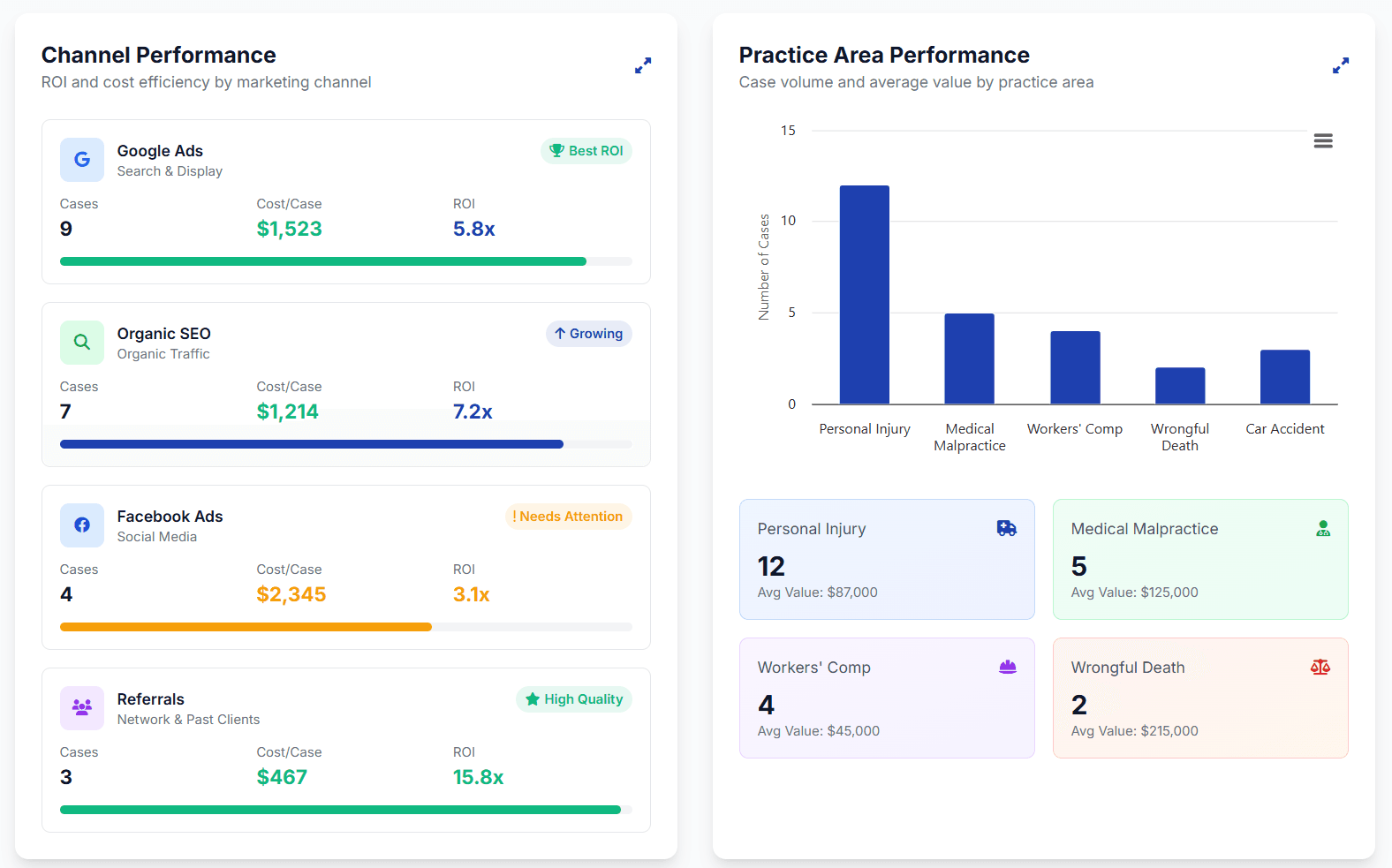The width and height of the screenshot is (1392, 868).
Task: Expand the Channel Performance panel
Action: click(x=643, y=65)
